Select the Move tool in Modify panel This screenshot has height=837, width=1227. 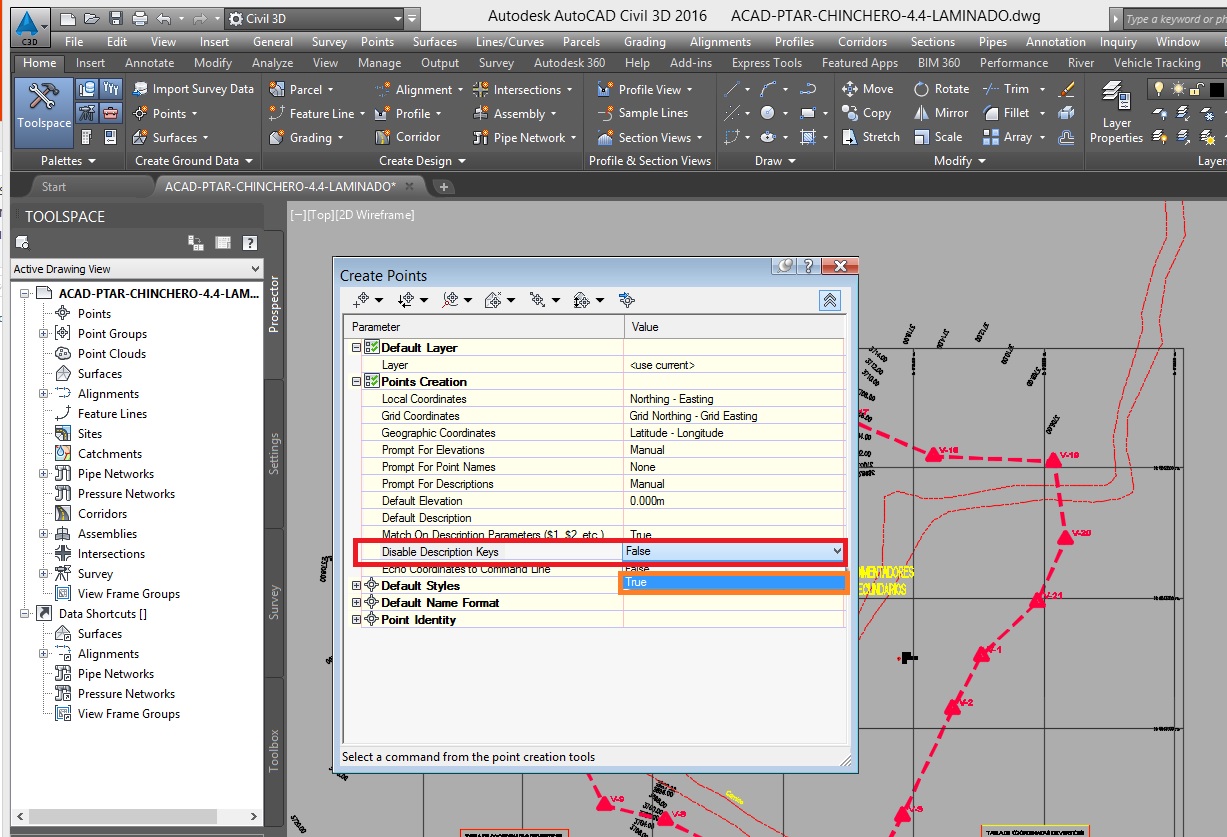(x=867, y=89)
